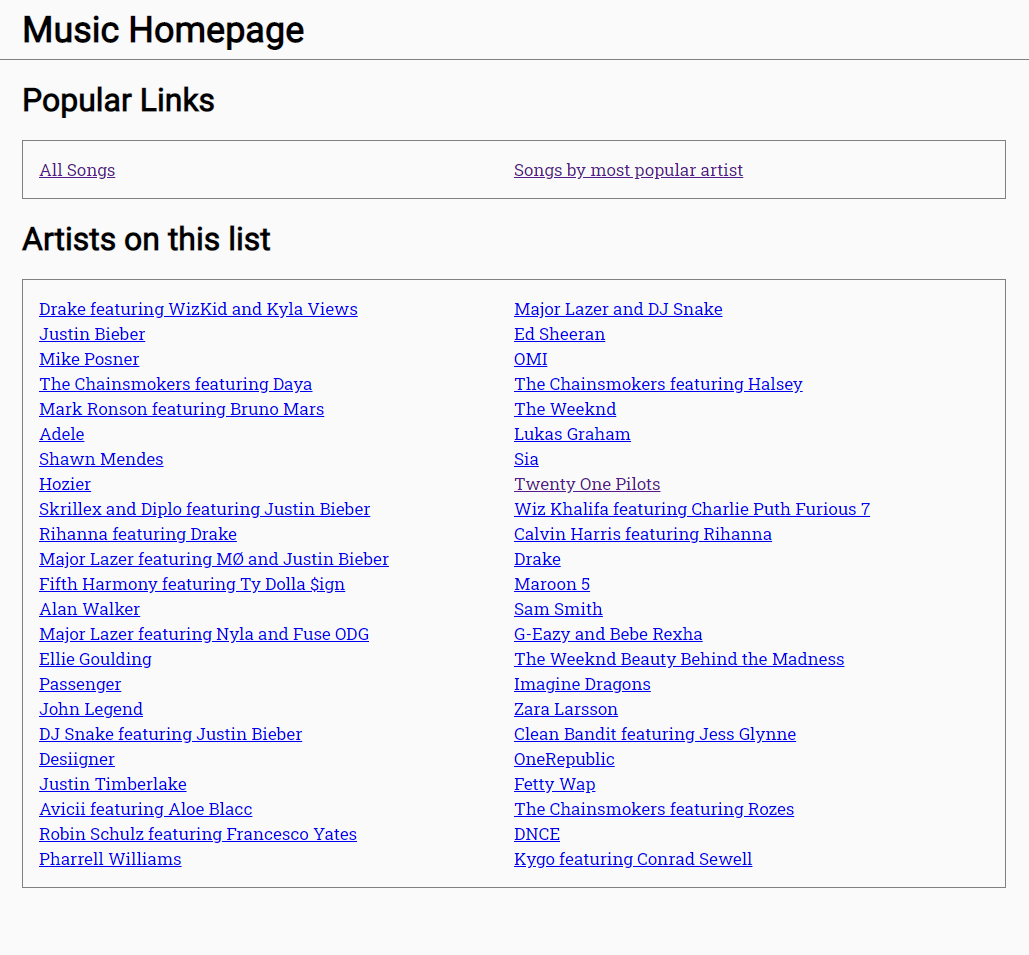This screenshot has height=955, width=1029.
Task: Select Lukas Graham link
Action: click(x=572, y=434)
